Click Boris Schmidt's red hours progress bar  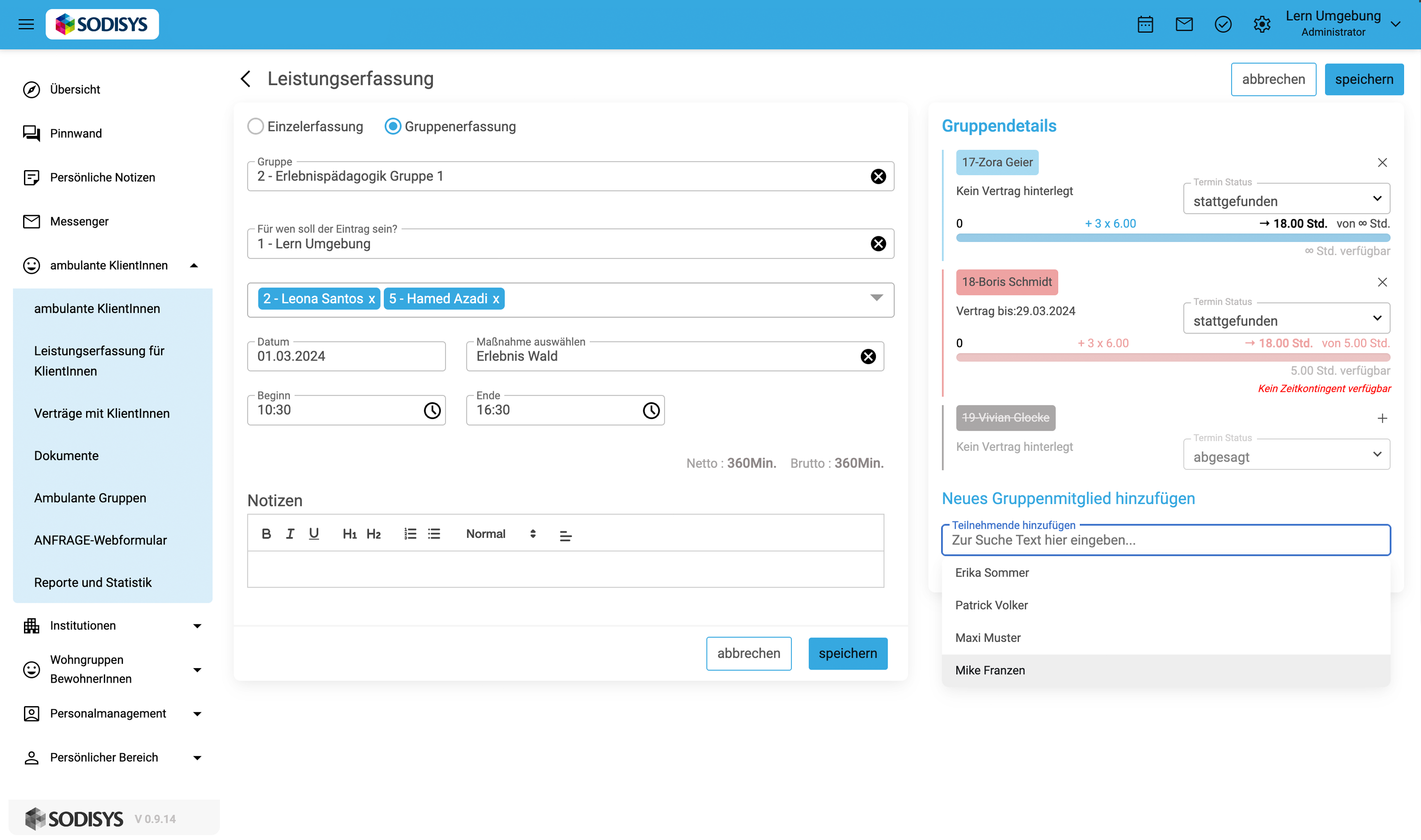pyautogui.click(x=1173, y=358)
